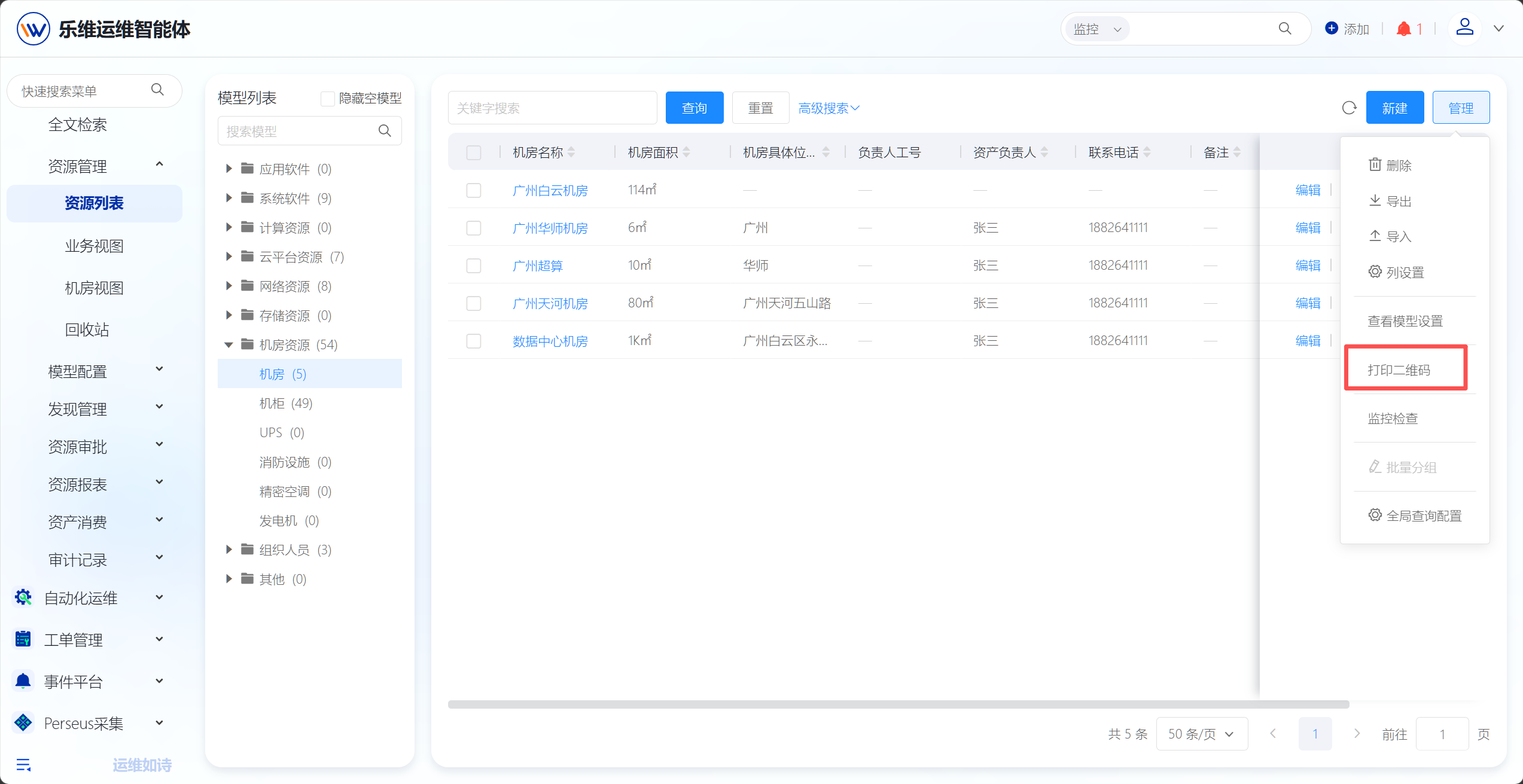The image size is (1523, 784).
Task: Collapse the sidebar with the hamburger icon
Action: click(23, 765)
